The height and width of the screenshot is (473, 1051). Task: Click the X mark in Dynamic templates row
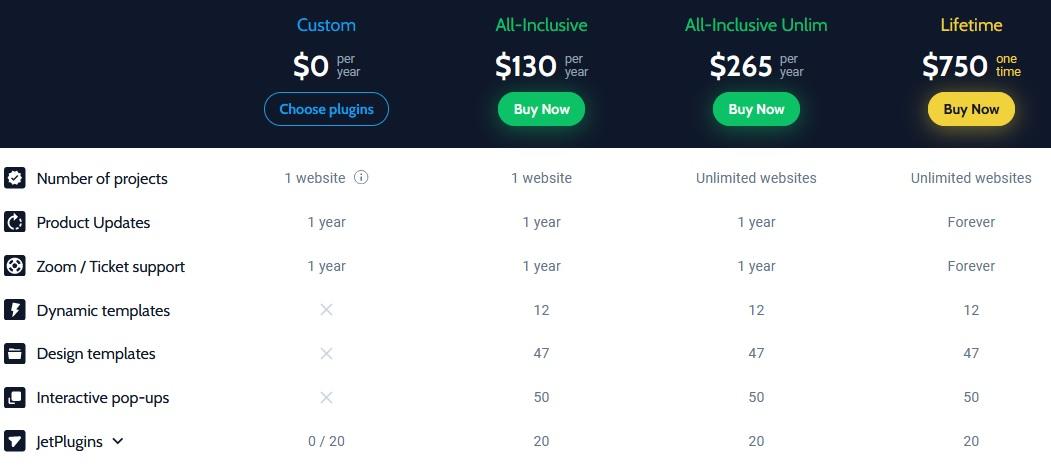point(326,310)
